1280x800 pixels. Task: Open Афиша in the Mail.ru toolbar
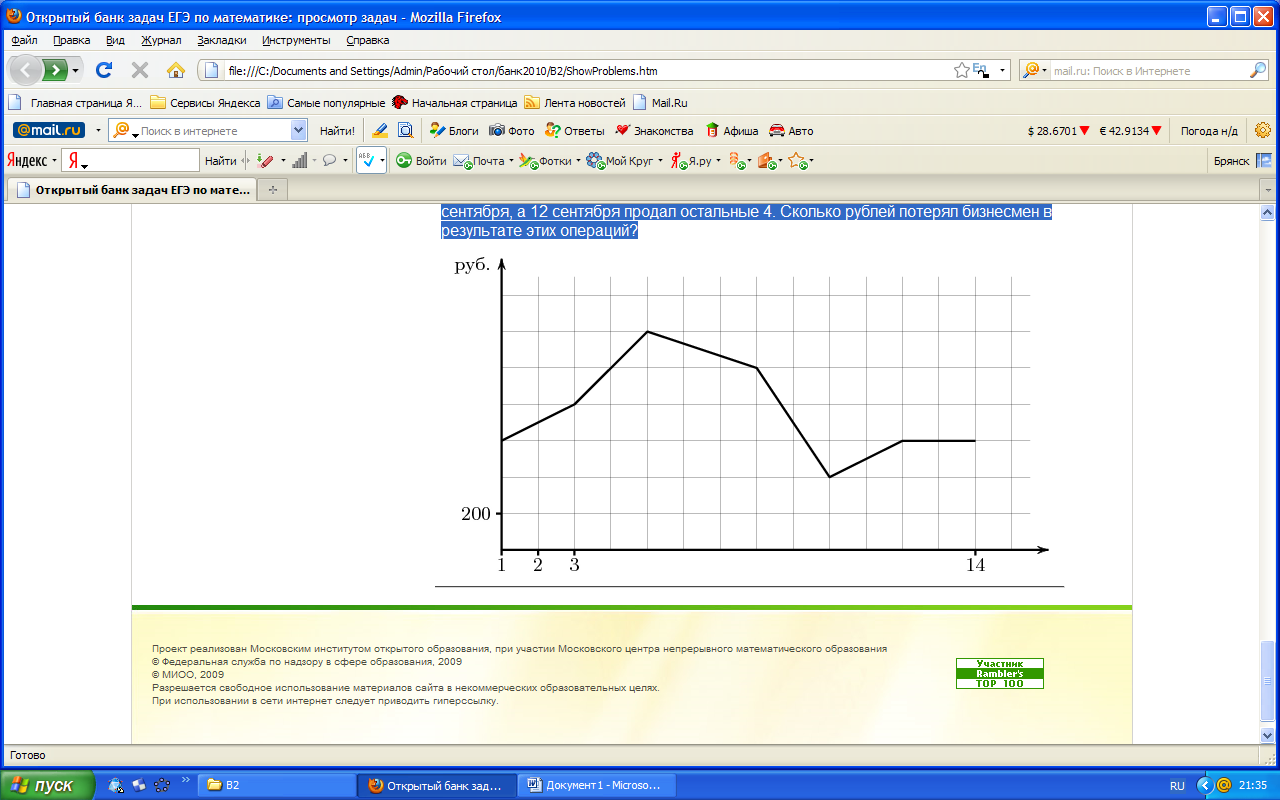pos(732,130)
